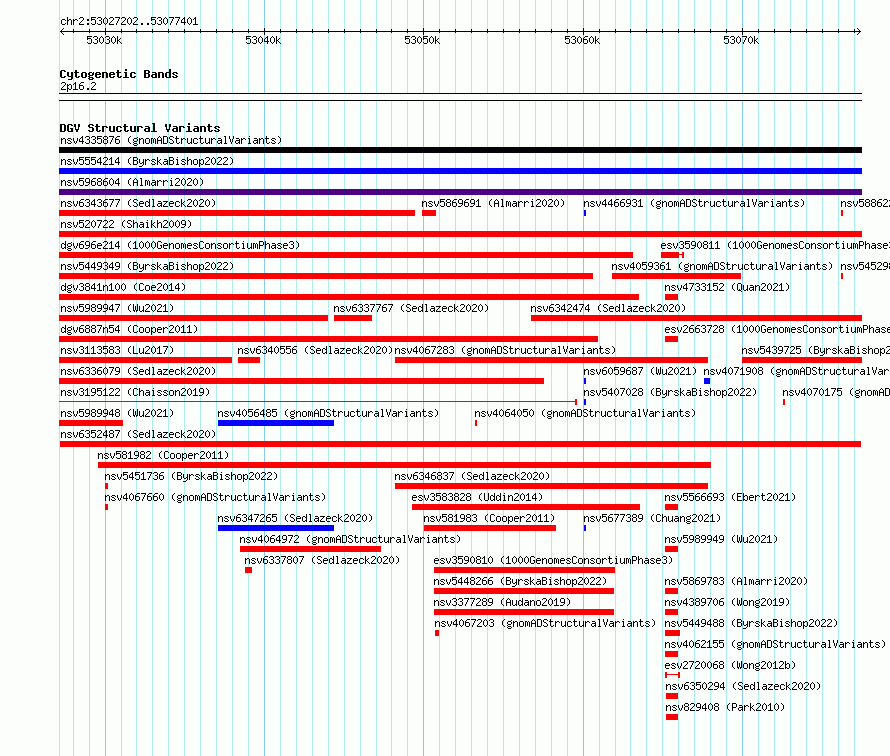
Task: Select nsv581983 Cooper2011 label
Action: pyautogui.click(x=489, y=518)
